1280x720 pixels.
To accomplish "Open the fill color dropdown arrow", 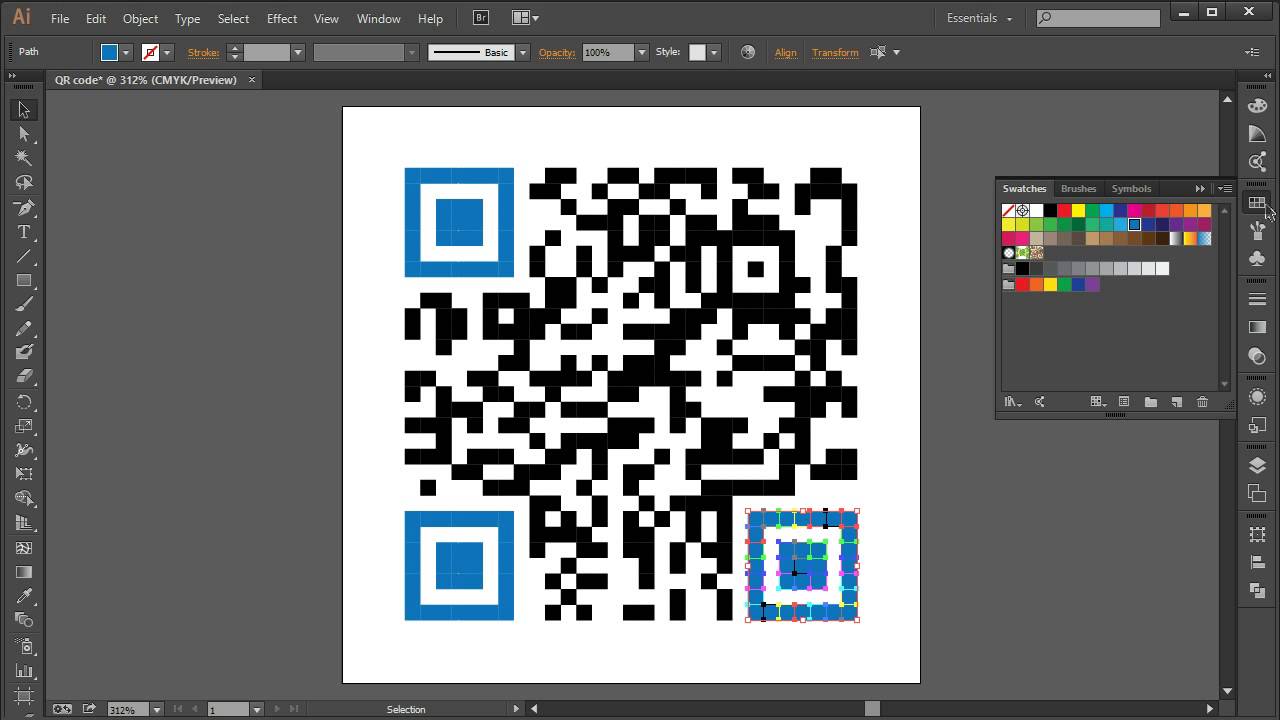I will click(x=126, y=52).
